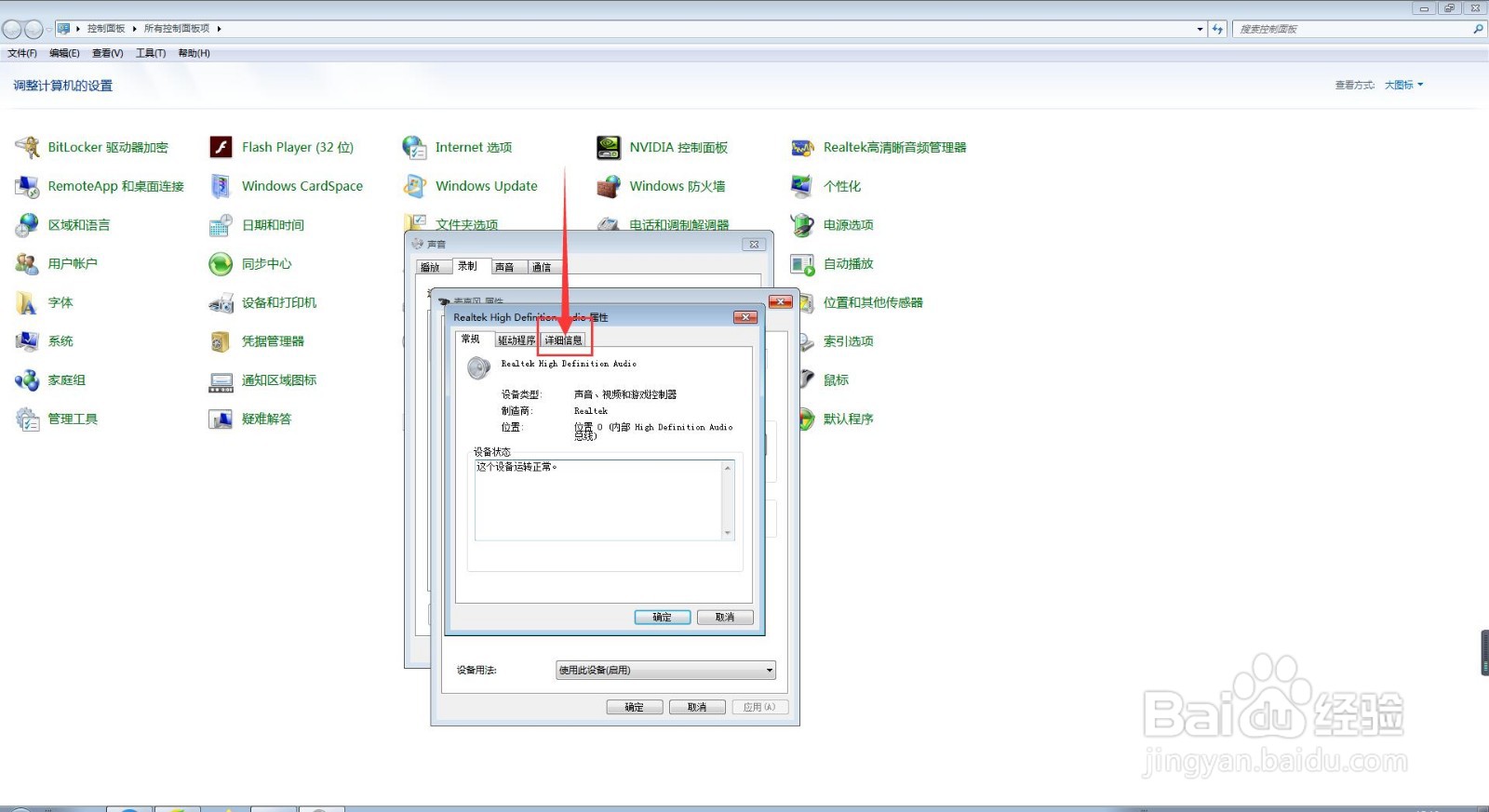The width and height of the screenshot is (1489, 812).
Task: Open the device usage (设备用法) dropdown
Action: point(665,671)
